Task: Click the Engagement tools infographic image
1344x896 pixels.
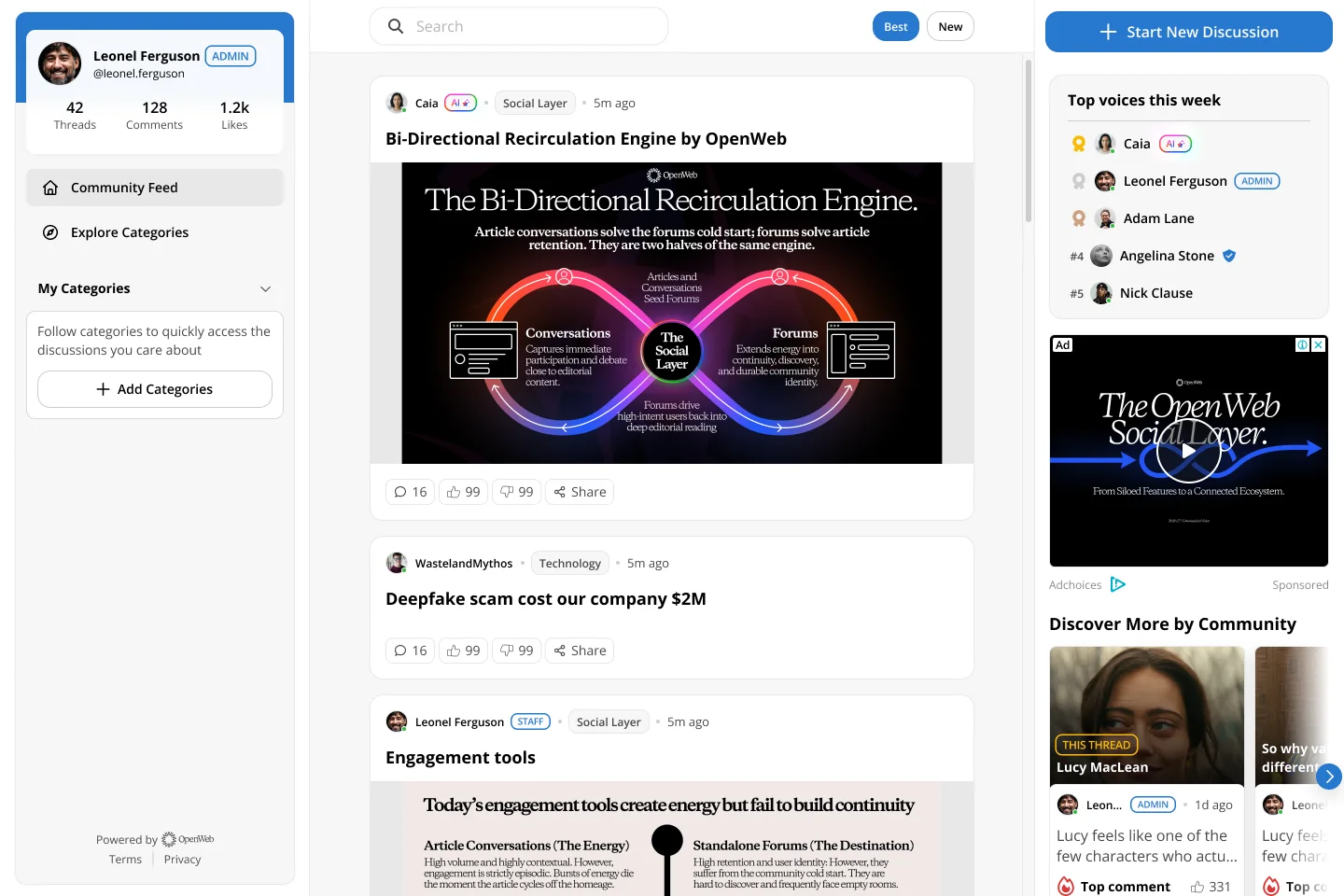Action: click(x=672, y=839)
